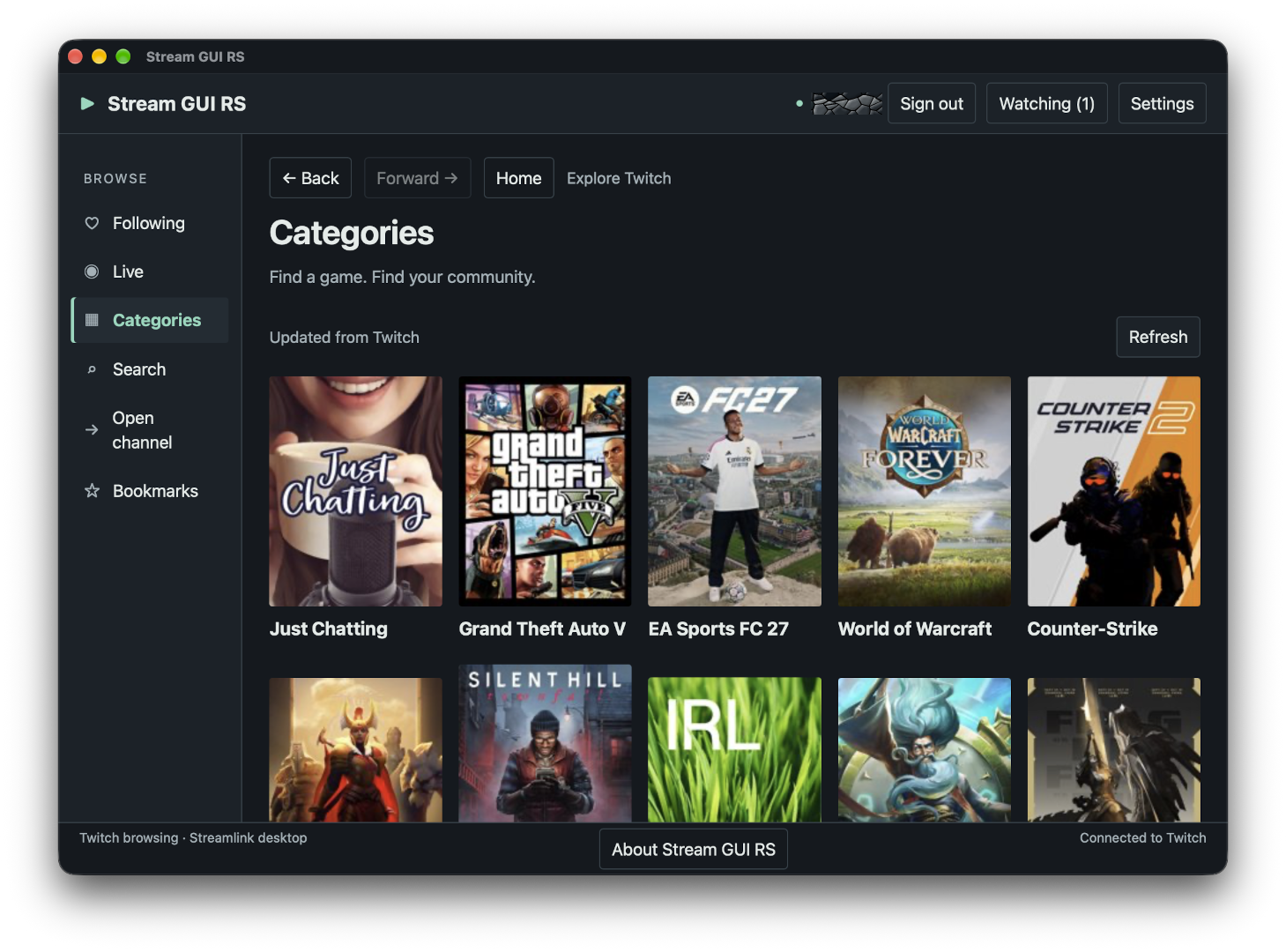Click the Categories grid icon

92,320
